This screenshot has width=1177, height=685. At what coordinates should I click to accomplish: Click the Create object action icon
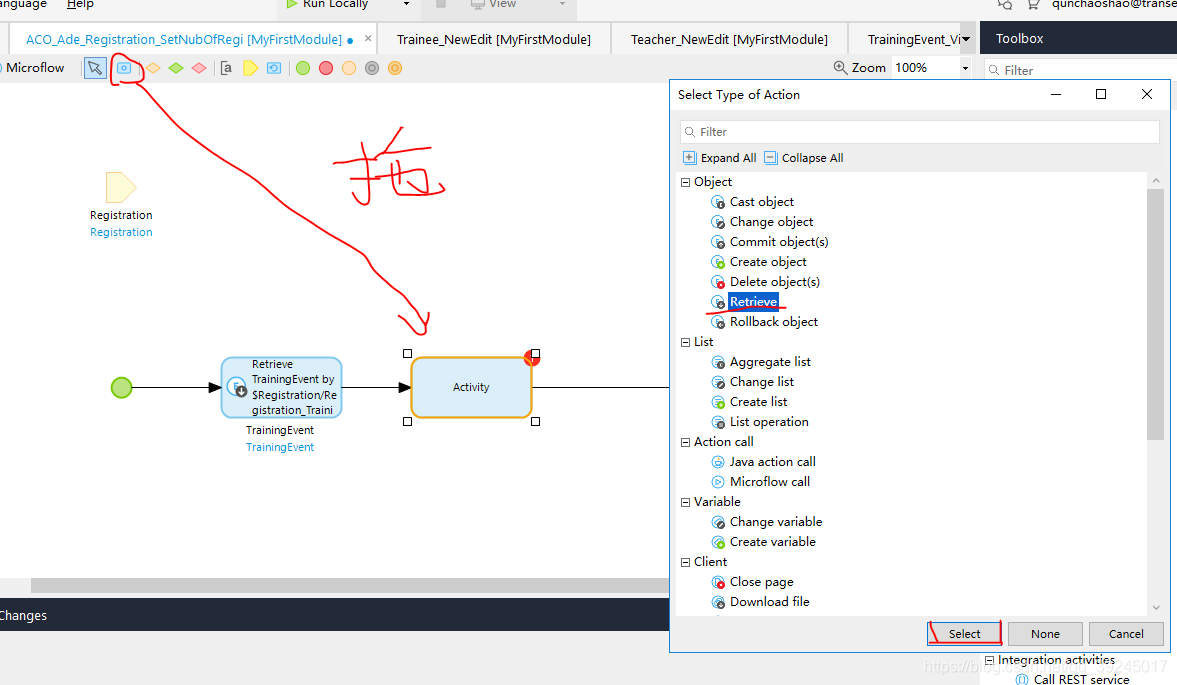[x=718, y=262]
